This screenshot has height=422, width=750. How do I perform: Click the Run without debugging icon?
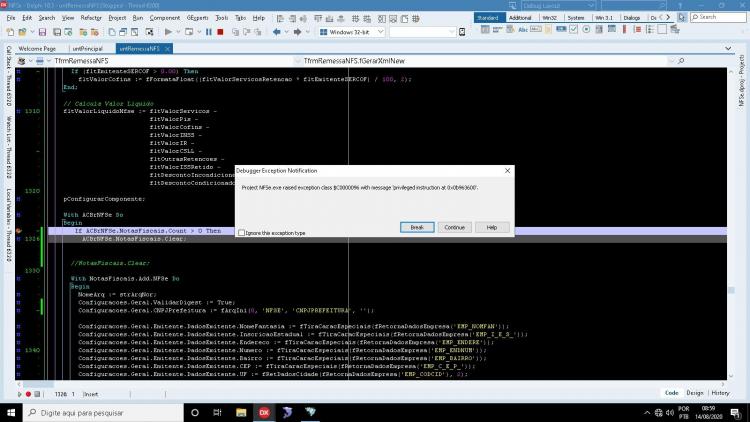pos(189,32)
